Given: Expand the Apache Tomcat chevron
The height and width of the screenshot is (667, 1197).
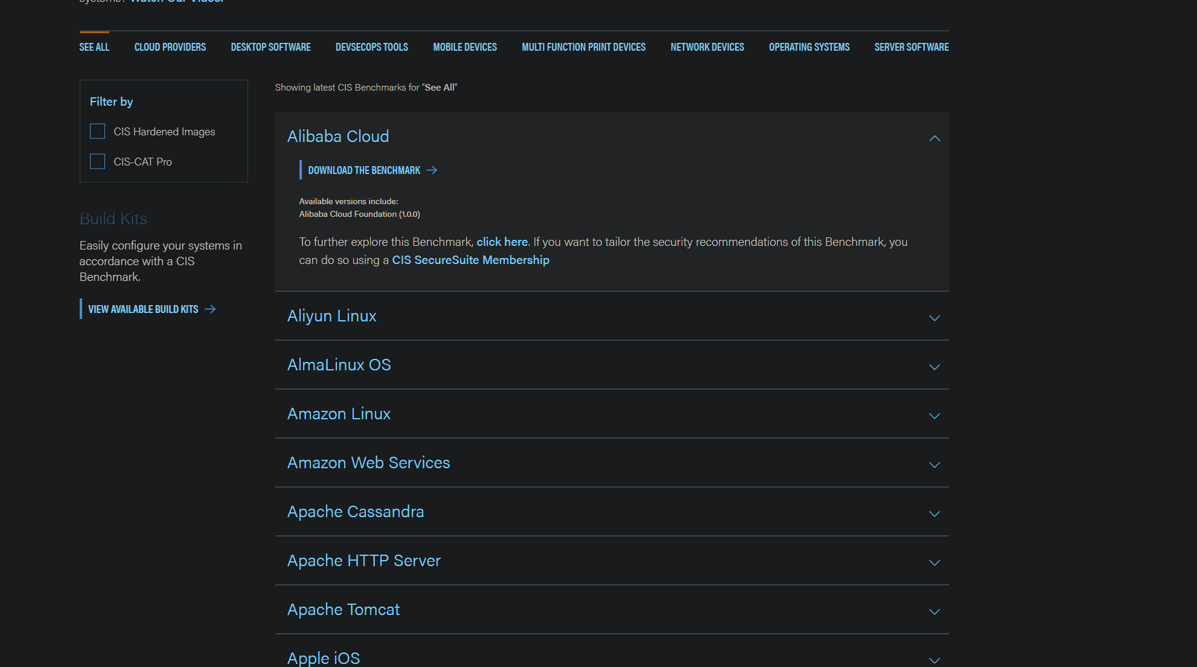Looking at the screenshot, I should [x=934, y=611].
